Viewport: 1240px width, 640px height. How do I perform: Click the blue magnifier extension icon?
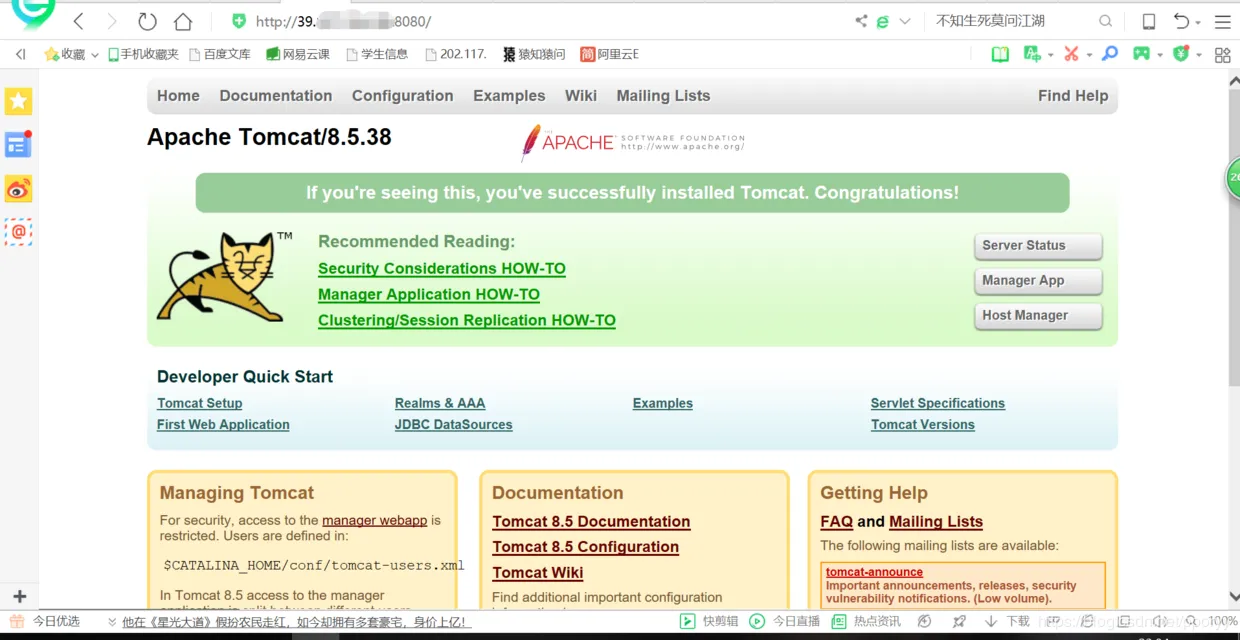(1109, 54)
